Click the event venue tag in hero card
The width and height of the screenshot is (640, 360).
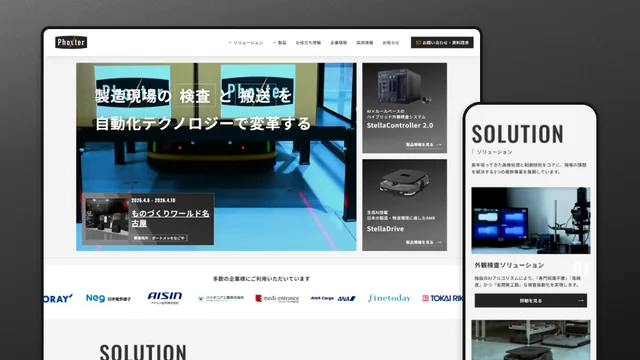160,238
